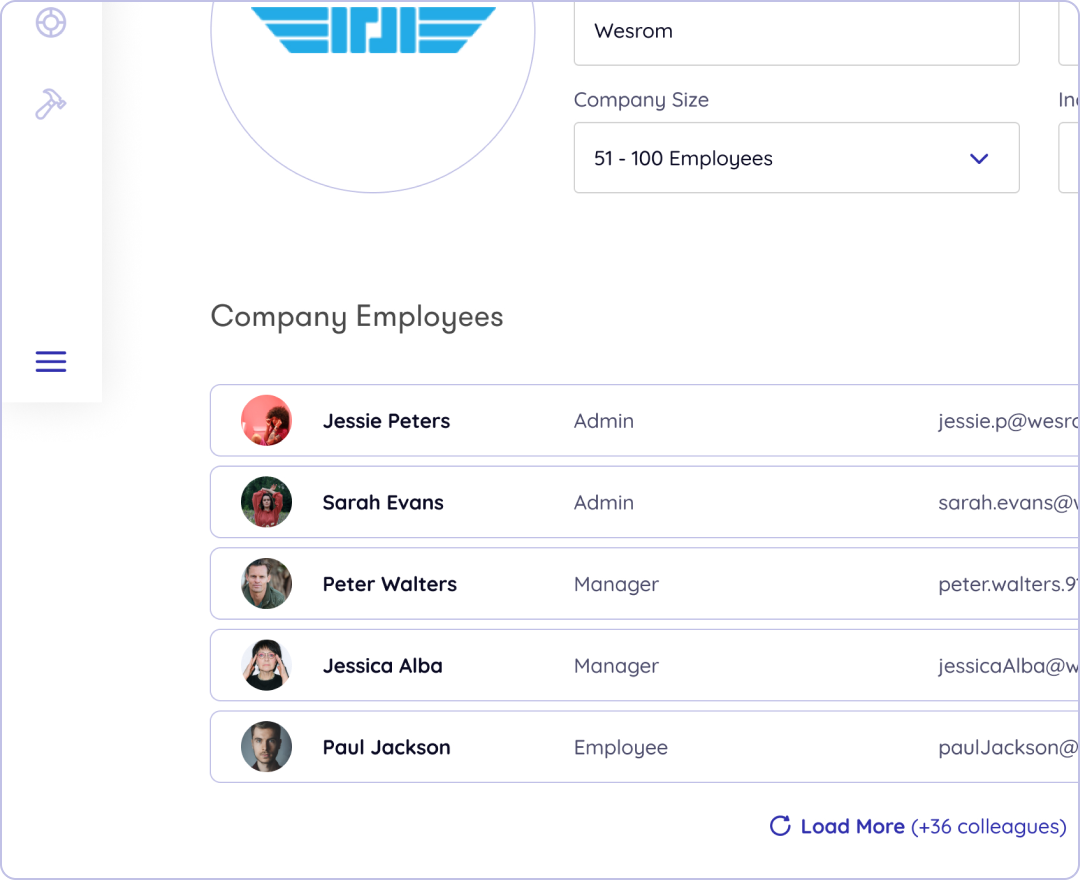Click the Load More refresh icon

780,826
